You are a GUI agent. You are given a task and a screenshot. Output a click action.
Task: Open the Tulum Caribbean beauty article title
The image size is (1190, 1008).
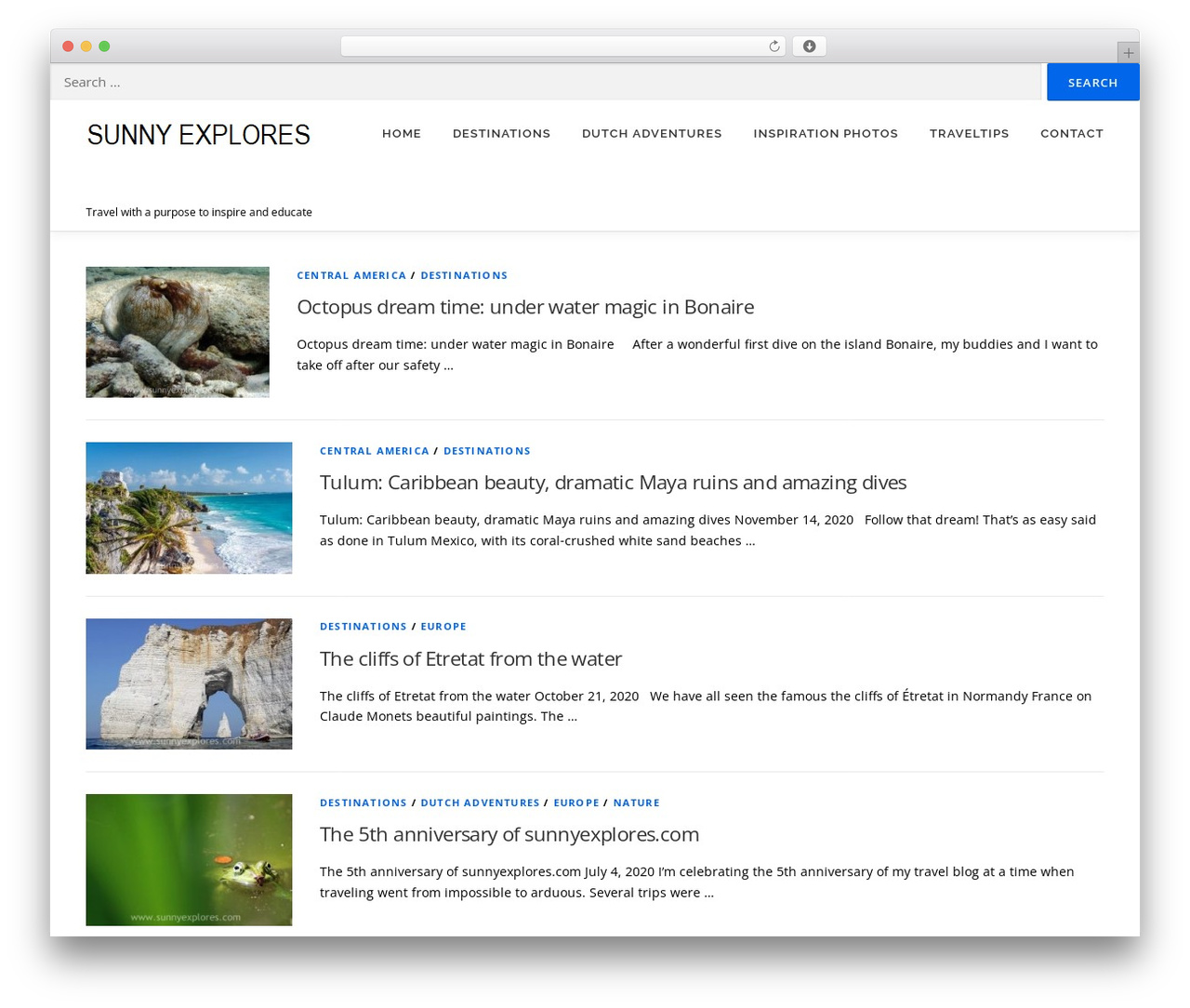pyautogui.click(x=613, y=483)
